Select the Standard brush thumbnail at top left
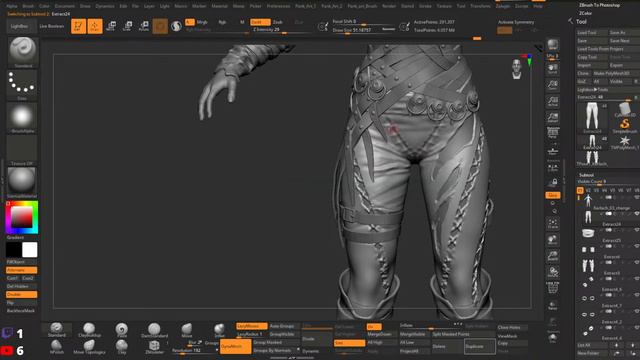This screenshot has width=640, height=360. point(22,52)
